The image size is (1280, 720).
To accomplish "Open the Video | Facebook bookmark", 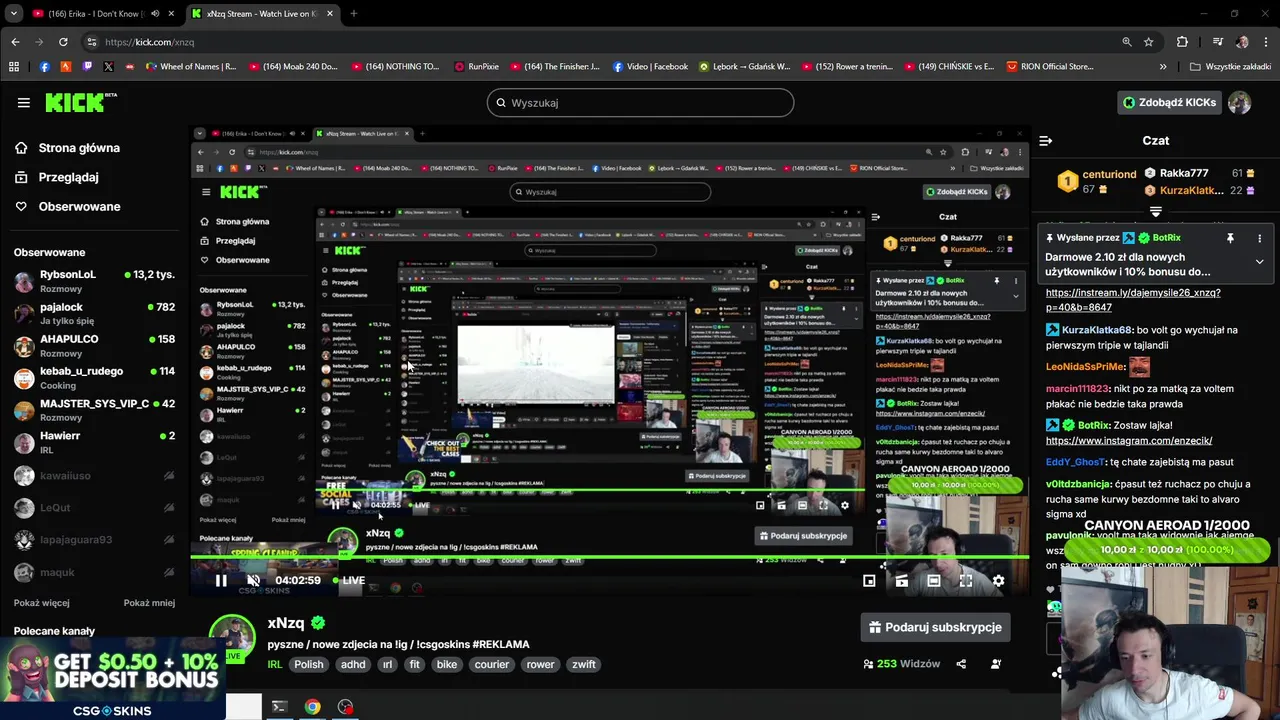I will click(x=650, y=67).
